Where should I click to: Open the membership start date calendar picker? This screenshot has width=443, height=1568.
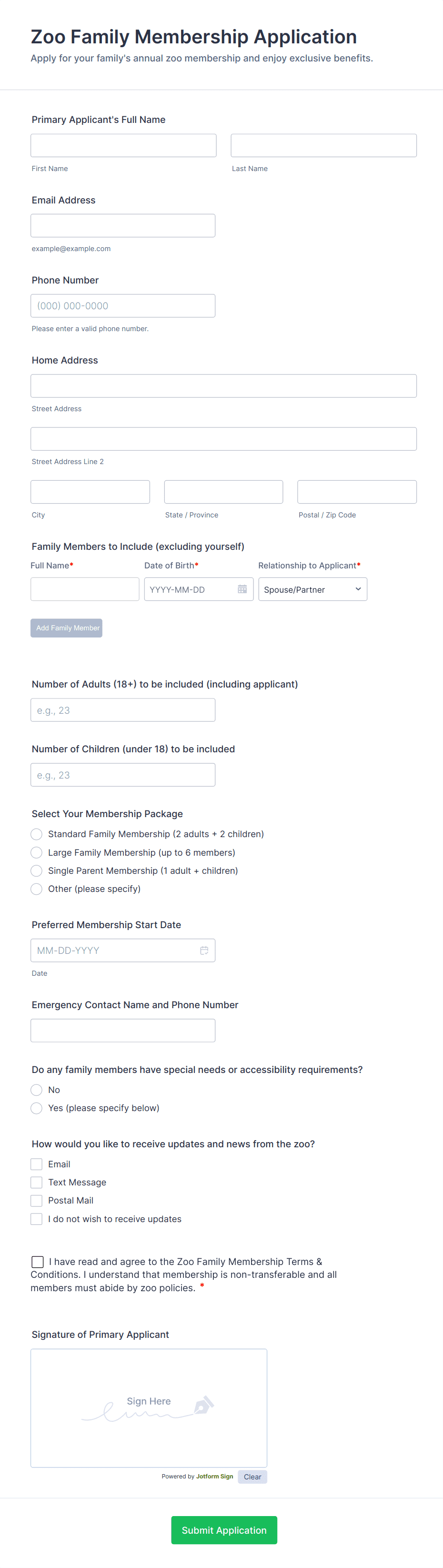point(204,950)
